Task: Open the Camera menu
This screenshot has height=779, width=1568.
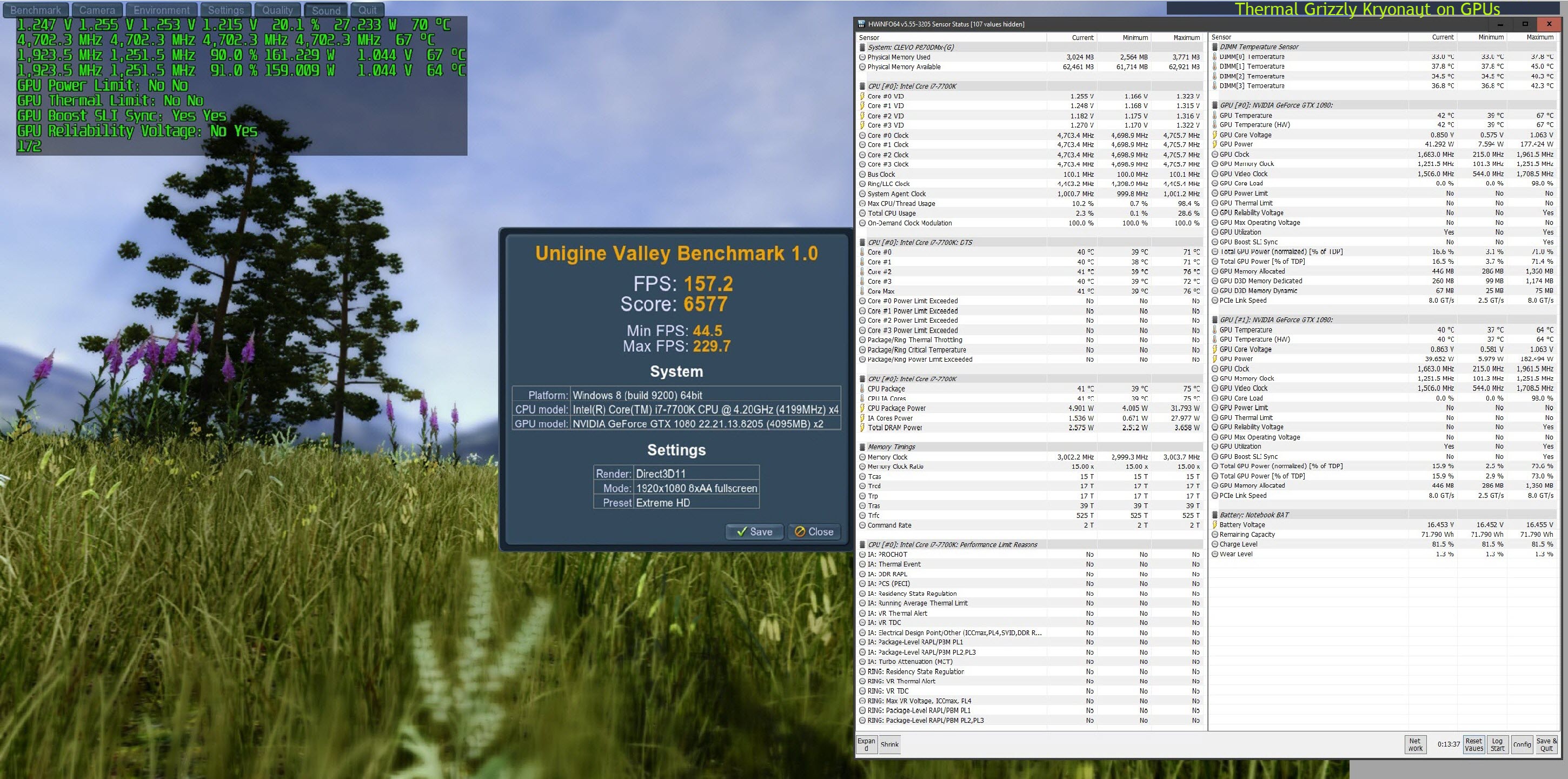Action: coord(97,10)
